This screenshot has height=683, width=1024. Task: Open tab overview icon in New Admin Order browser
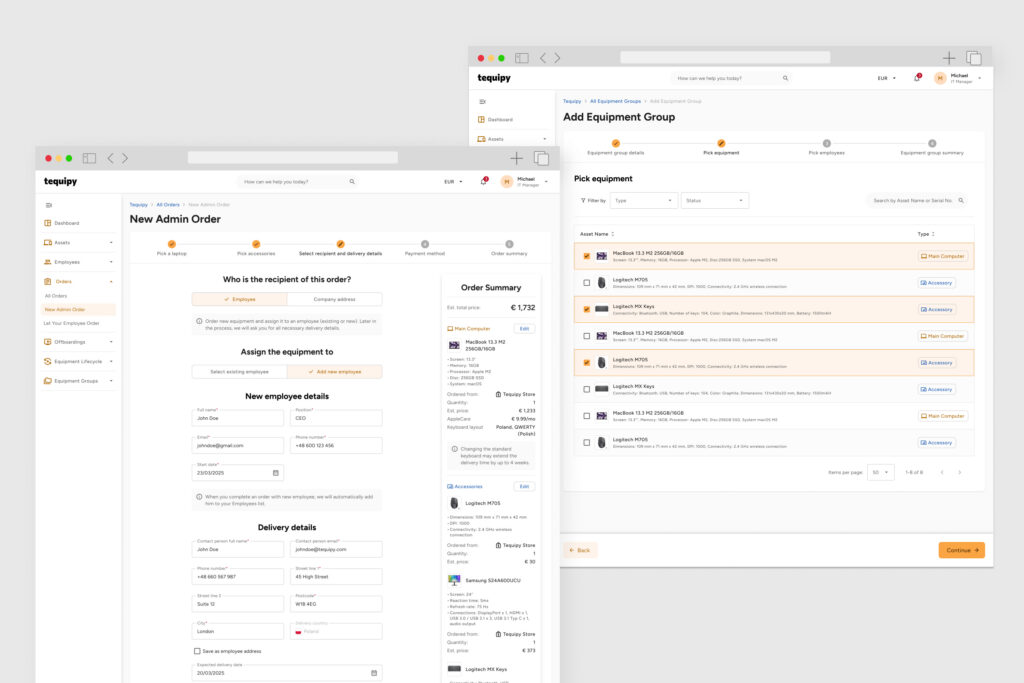(541, 158)
